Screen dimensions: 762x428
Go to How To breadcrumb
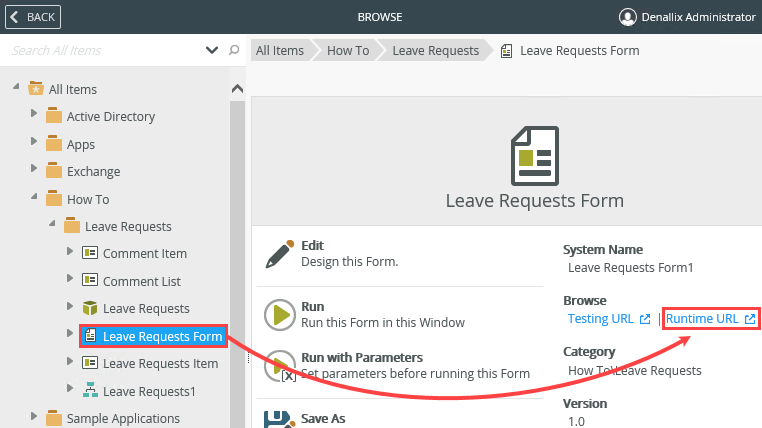347,50
